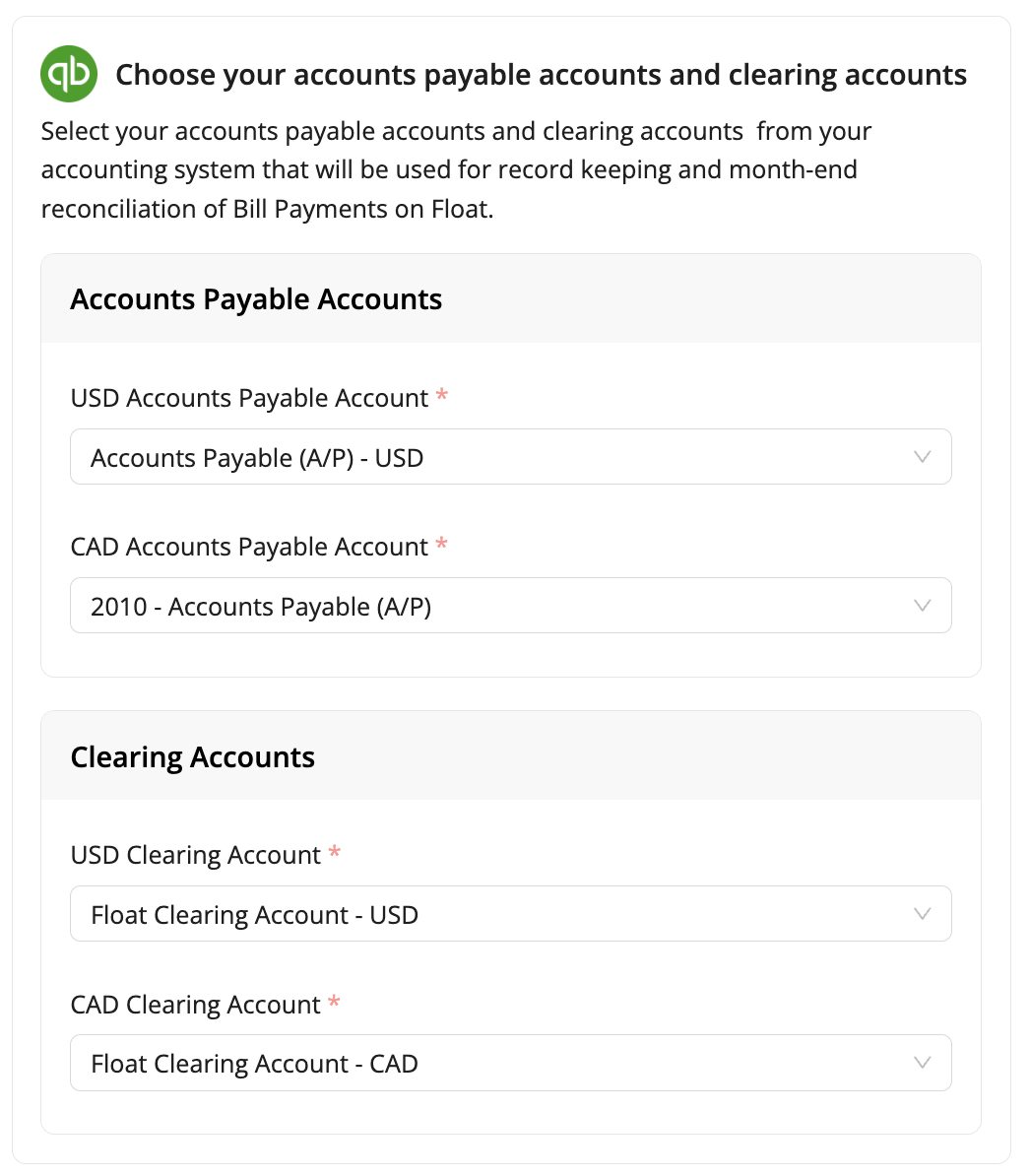Click the USD Accounts Payable Account label

click(x=249, y=398)
